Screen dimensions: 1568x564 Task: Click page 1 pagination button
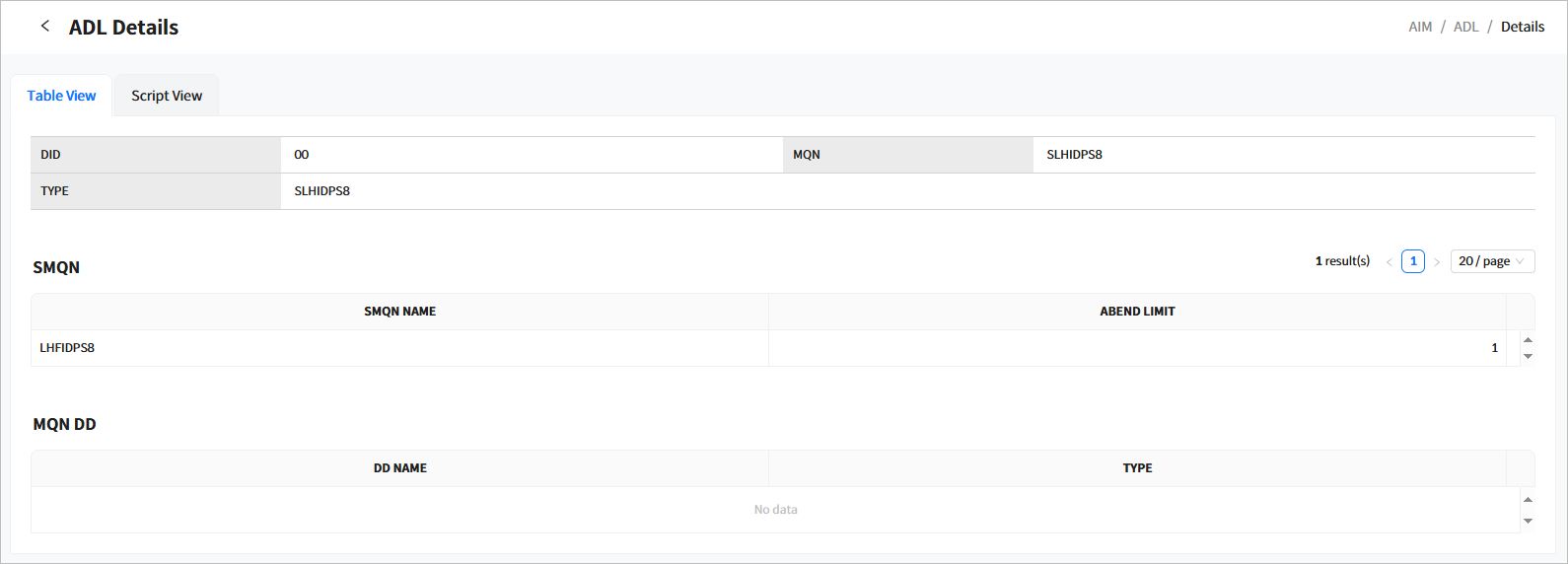1413,261
